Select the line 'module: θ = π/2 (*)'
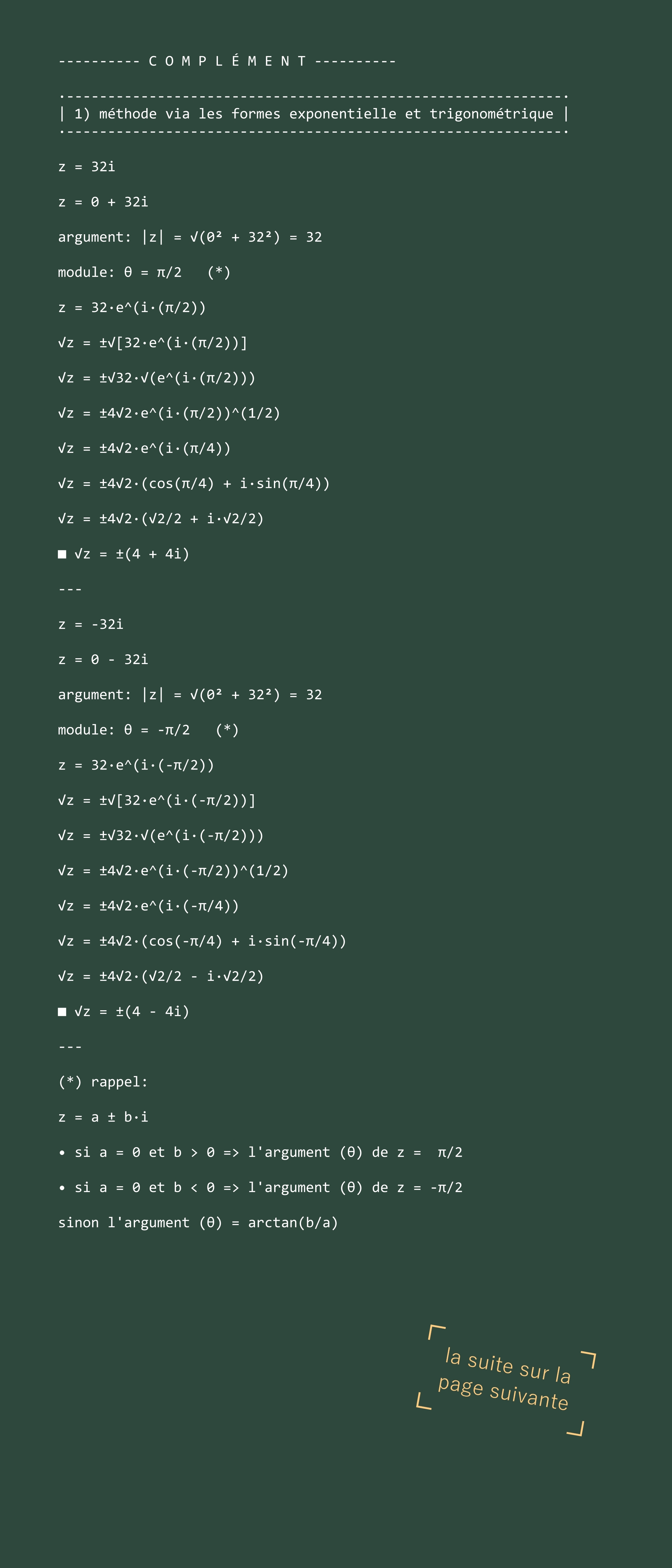The width and height of the screenshot is (672, 1568). (144, 272)
